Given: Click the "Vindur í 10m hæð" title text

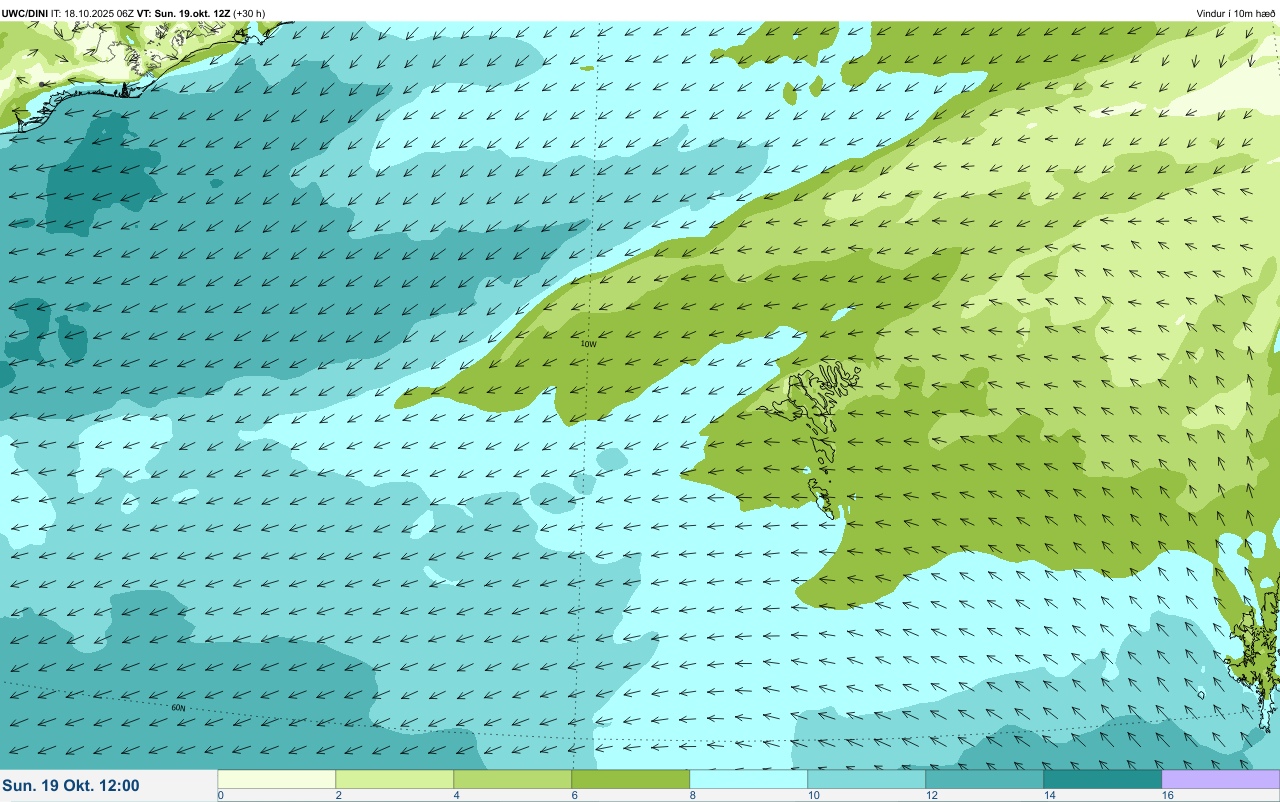Looking at the screenshot, I should point(1235,13).
